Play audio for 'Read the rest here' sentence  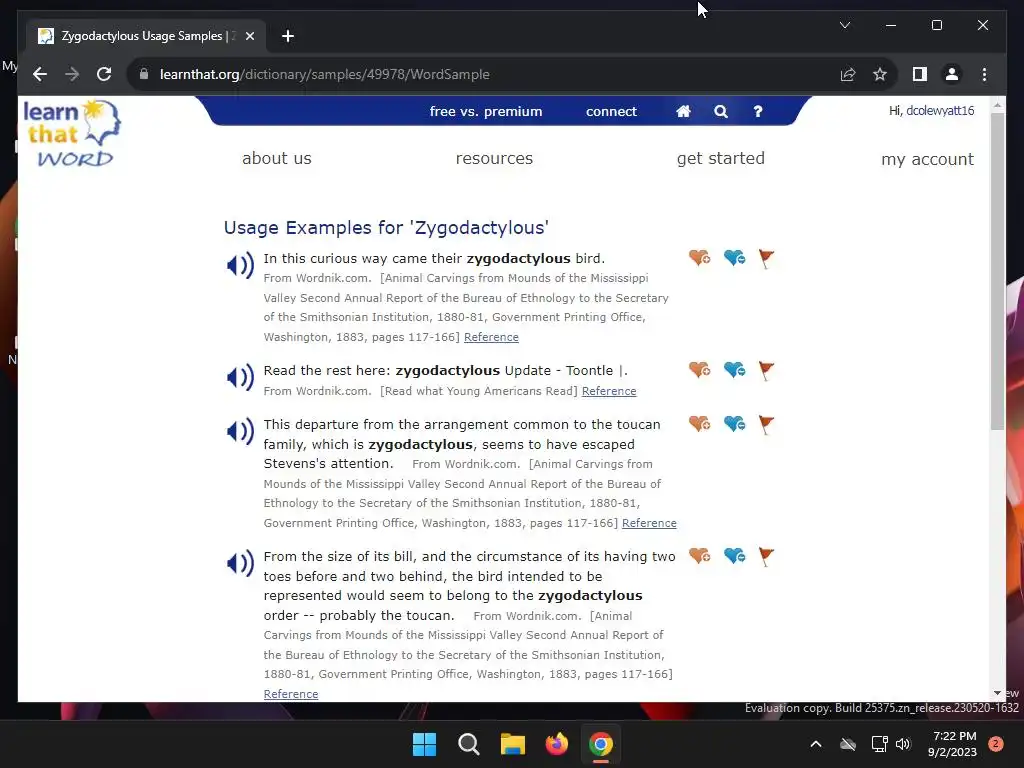click(x=240, y=377)
